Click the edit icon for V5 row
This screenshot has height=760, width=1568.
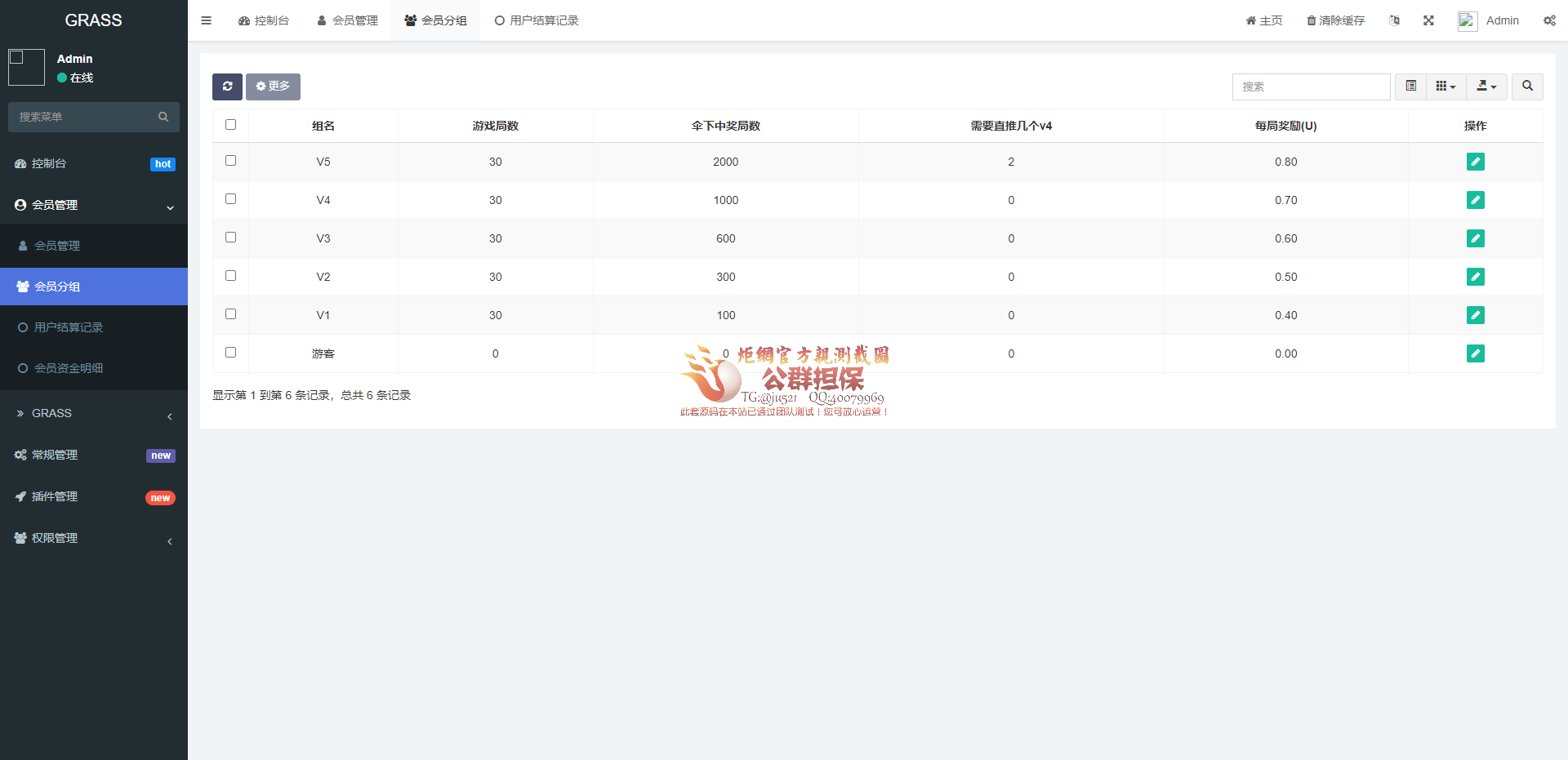click(1475, 162)
